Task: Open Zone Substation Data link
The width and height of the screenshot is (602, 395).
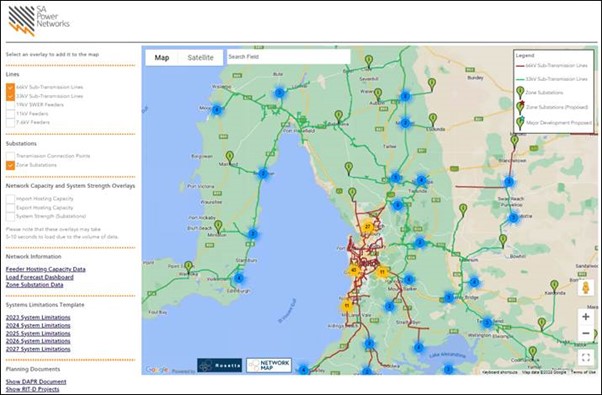Action: [x=35, y=285]
